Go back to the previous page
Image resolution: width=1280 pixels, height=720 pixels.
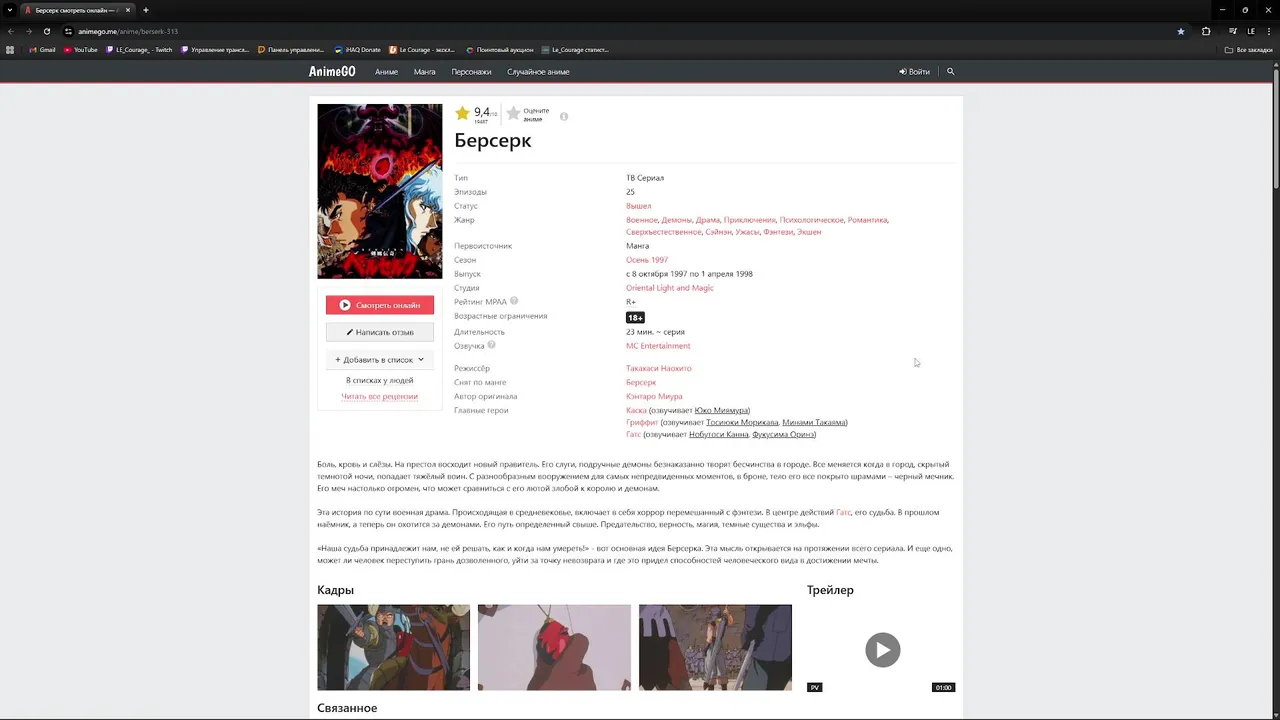[10, 31]
